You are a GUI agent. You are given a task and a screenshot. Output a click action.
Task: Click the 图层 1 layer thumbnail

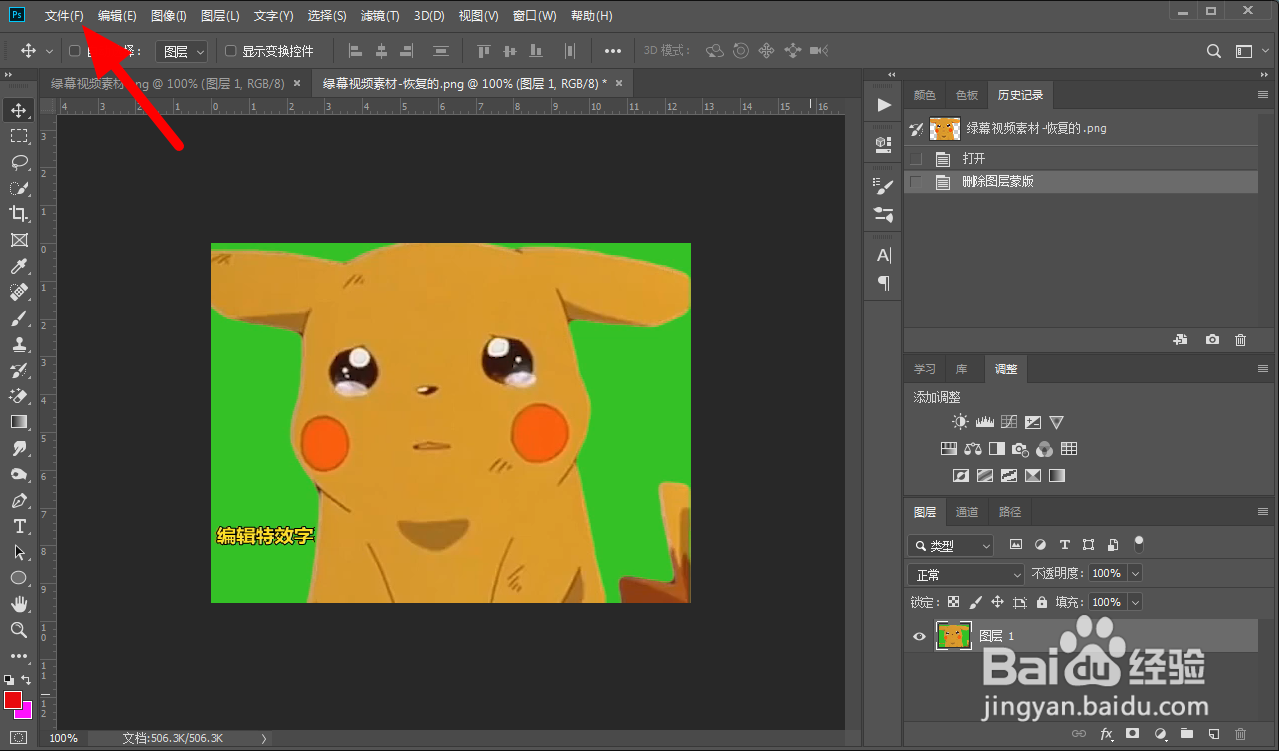pyautogui.click(x=953, y=636)
